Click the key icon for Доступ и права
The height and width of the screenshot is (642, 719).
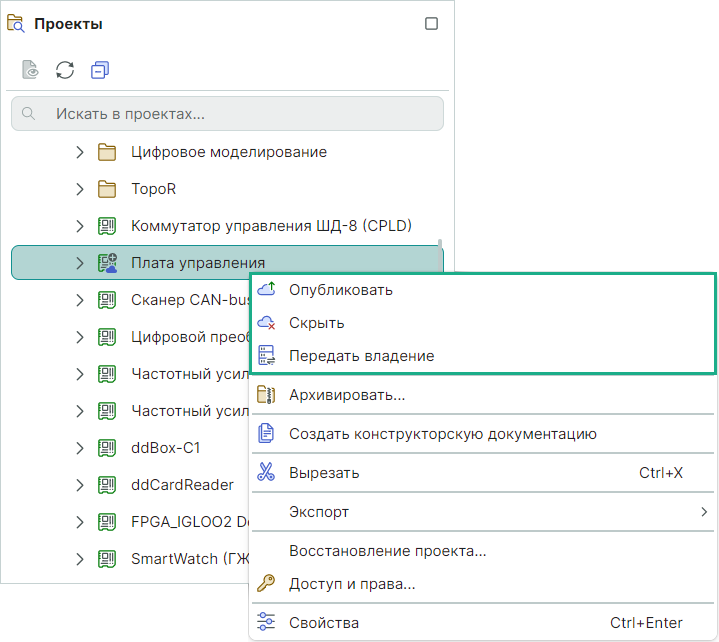[x=266, y=584]
